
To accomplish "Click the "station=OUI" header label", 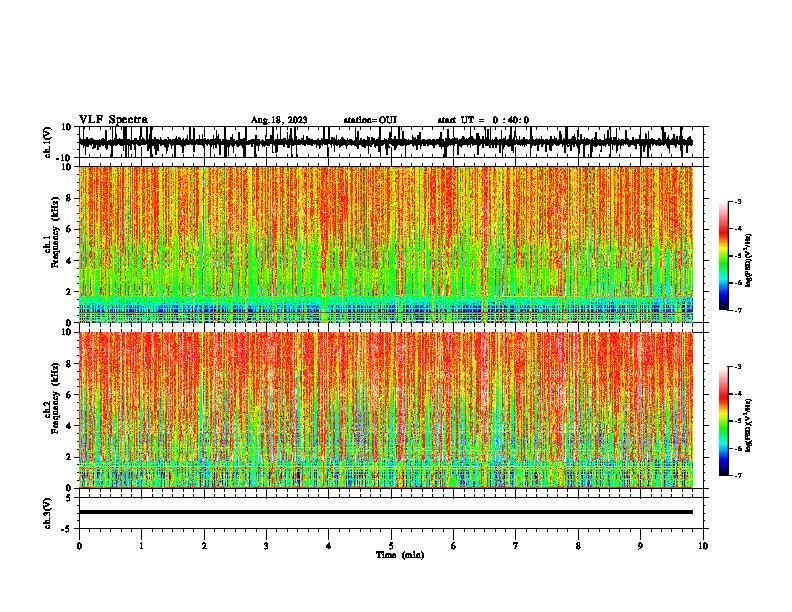I will pos(370,120).
